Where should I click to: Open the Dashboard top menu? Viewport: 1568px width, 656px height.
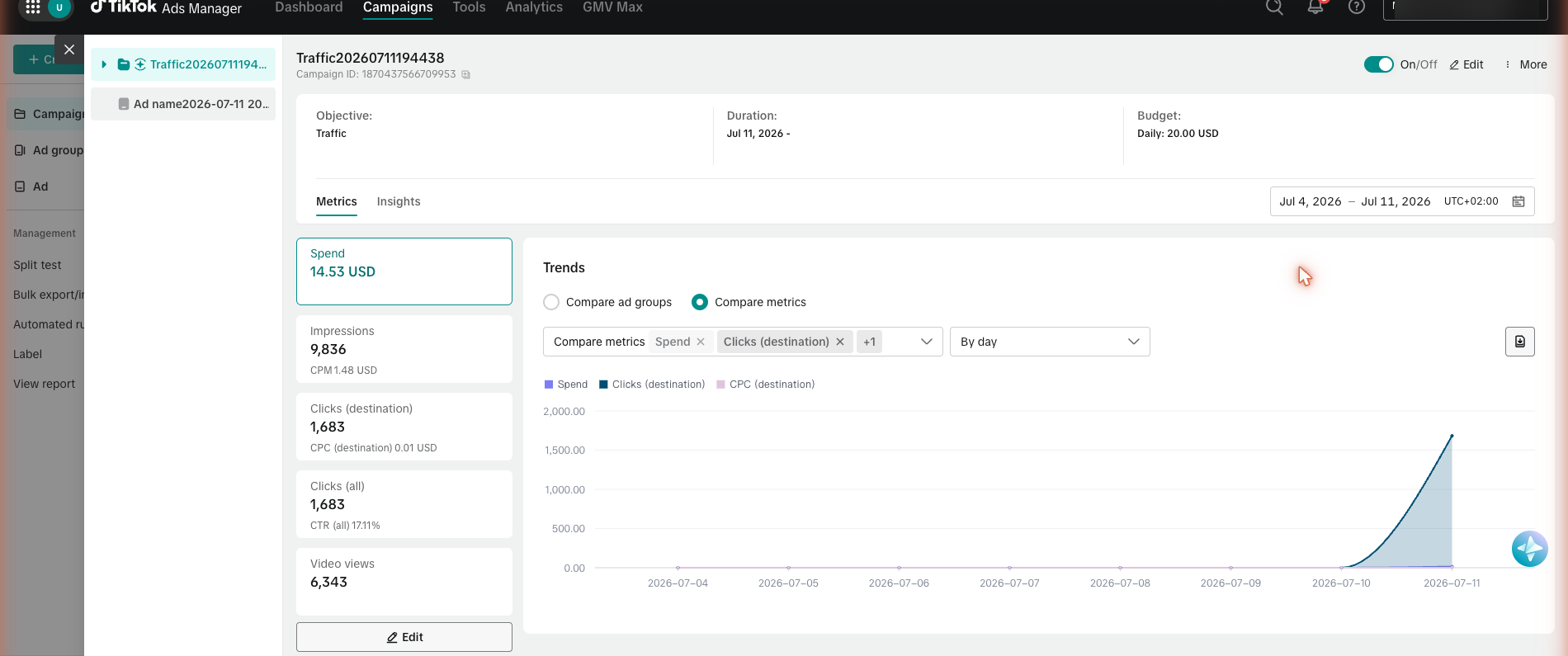pos(309,7)
